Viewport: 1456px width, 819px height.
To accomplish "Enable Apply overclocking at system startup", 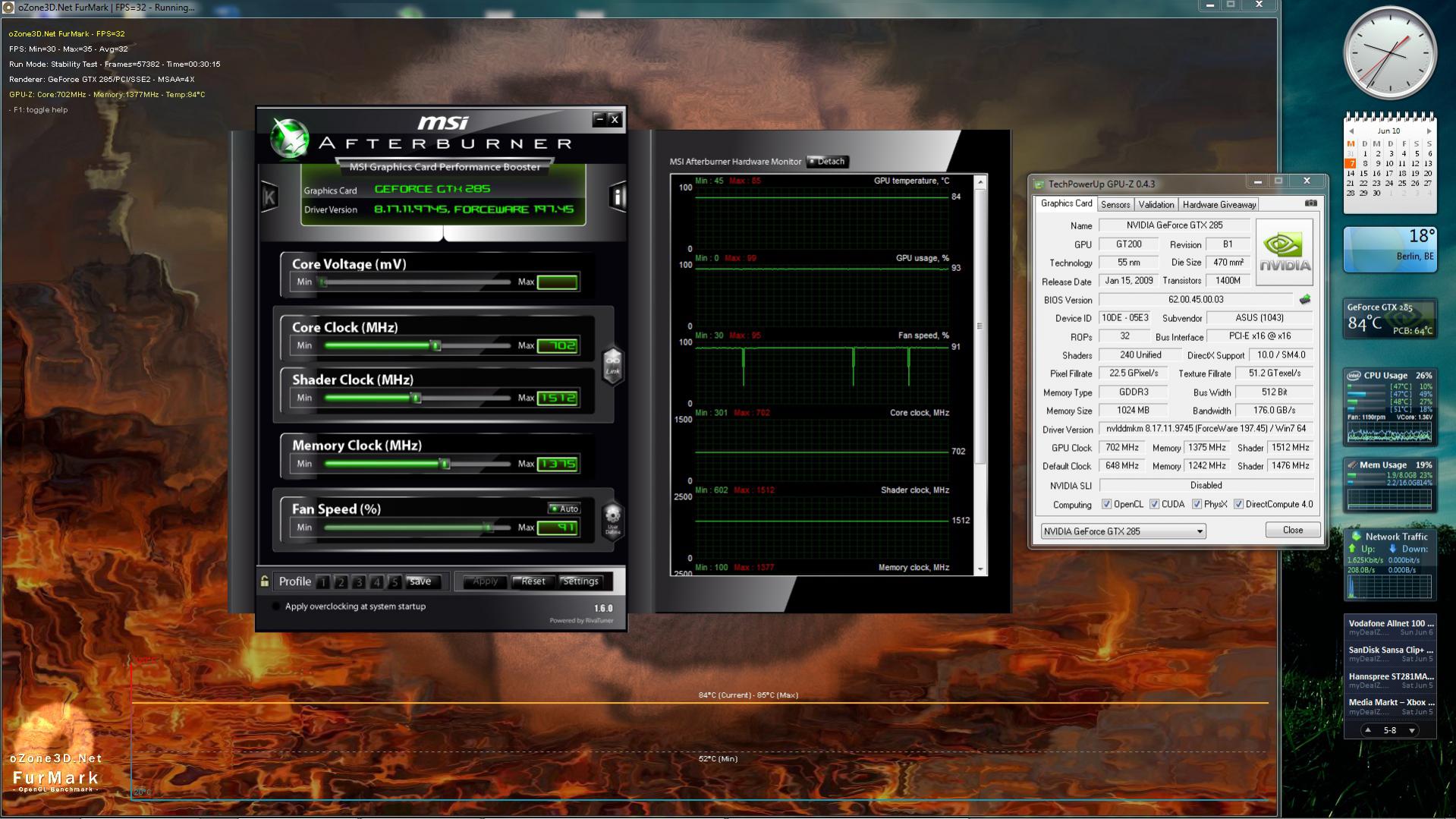I will point(276,606).
